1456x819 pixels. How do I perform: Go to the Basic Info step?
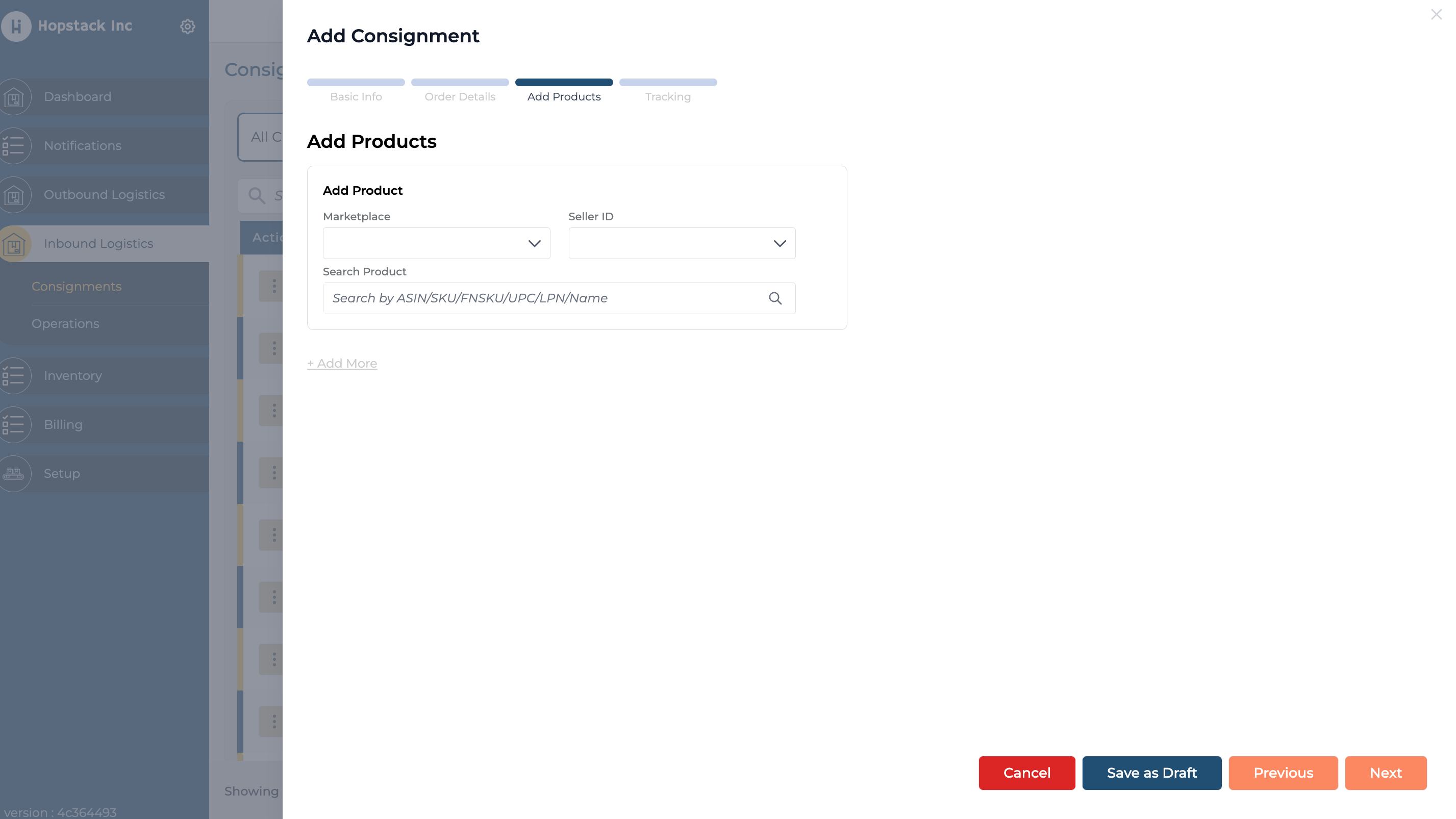[356, 90]
